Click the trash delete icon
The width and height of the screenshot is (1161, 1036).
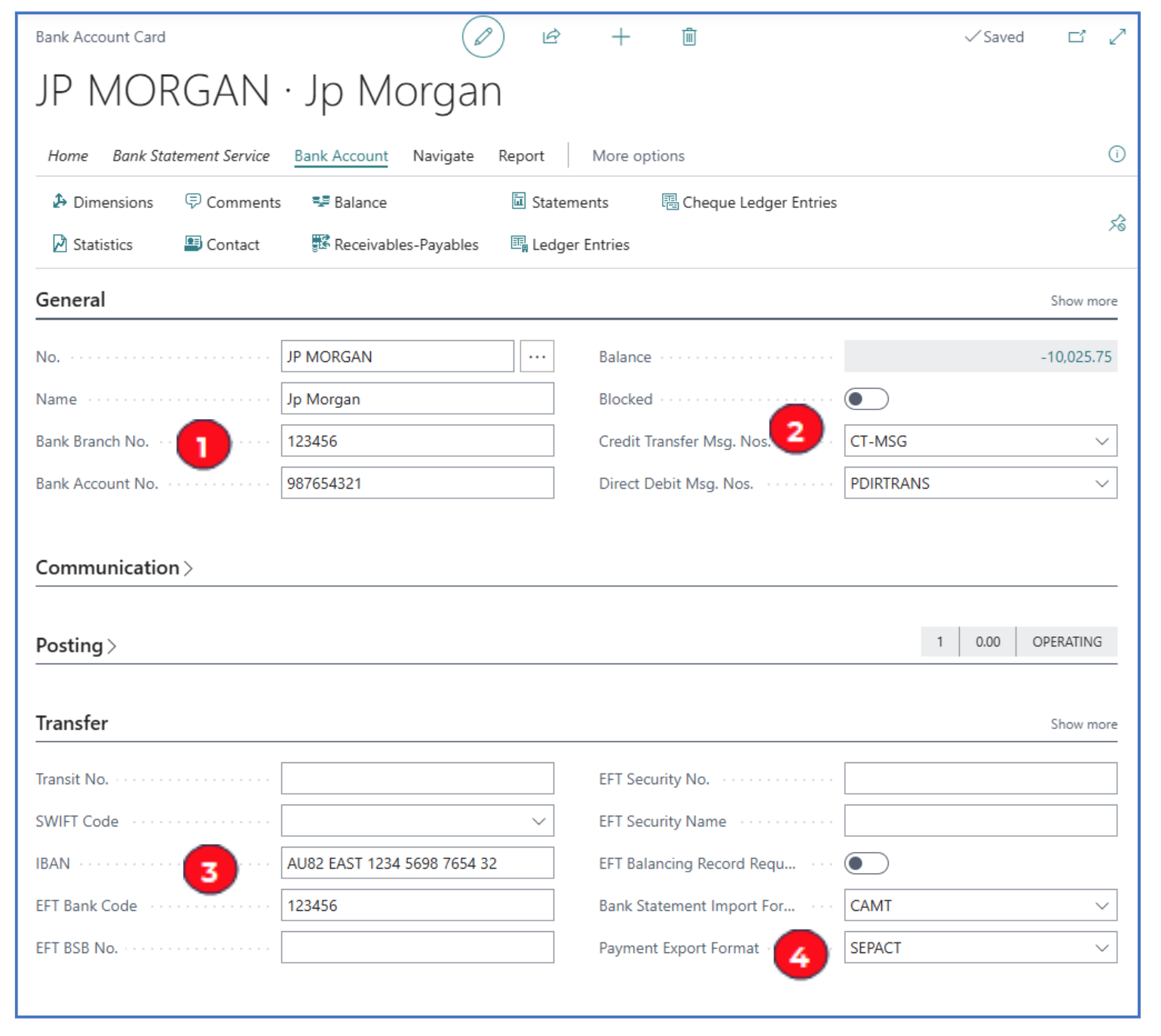point(689,37)
